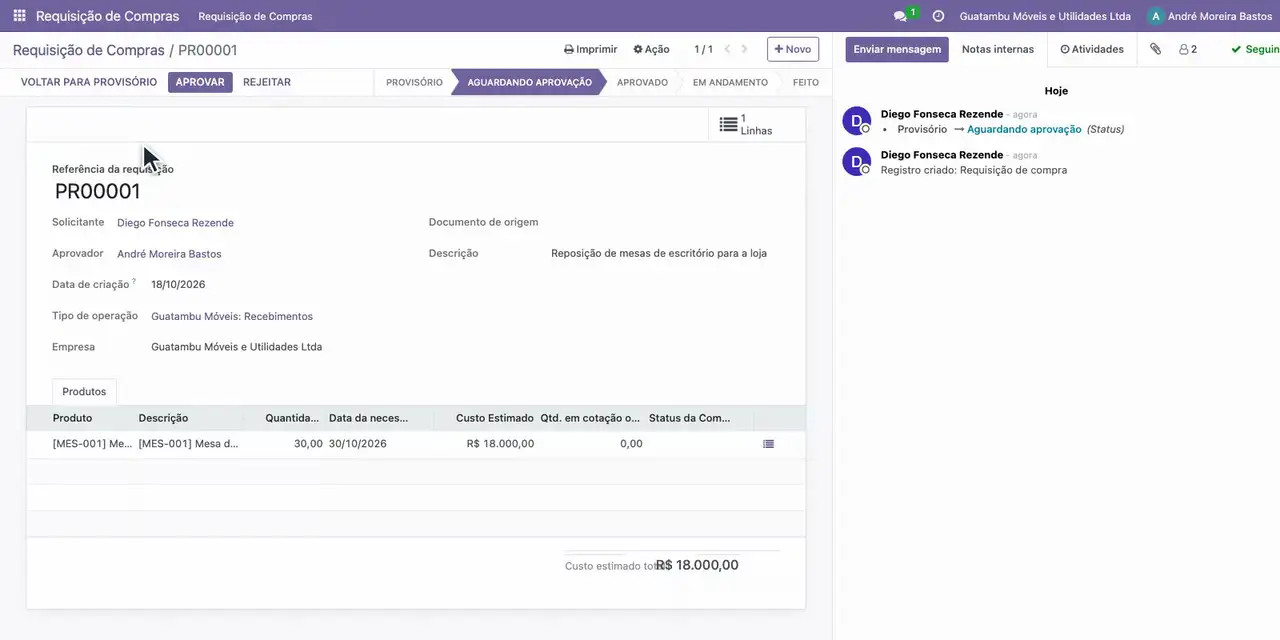Select the Em Andamento status stage
The width and height of the screenshot is (1280, 640).
pyautogui.click(x=730, y=82)
